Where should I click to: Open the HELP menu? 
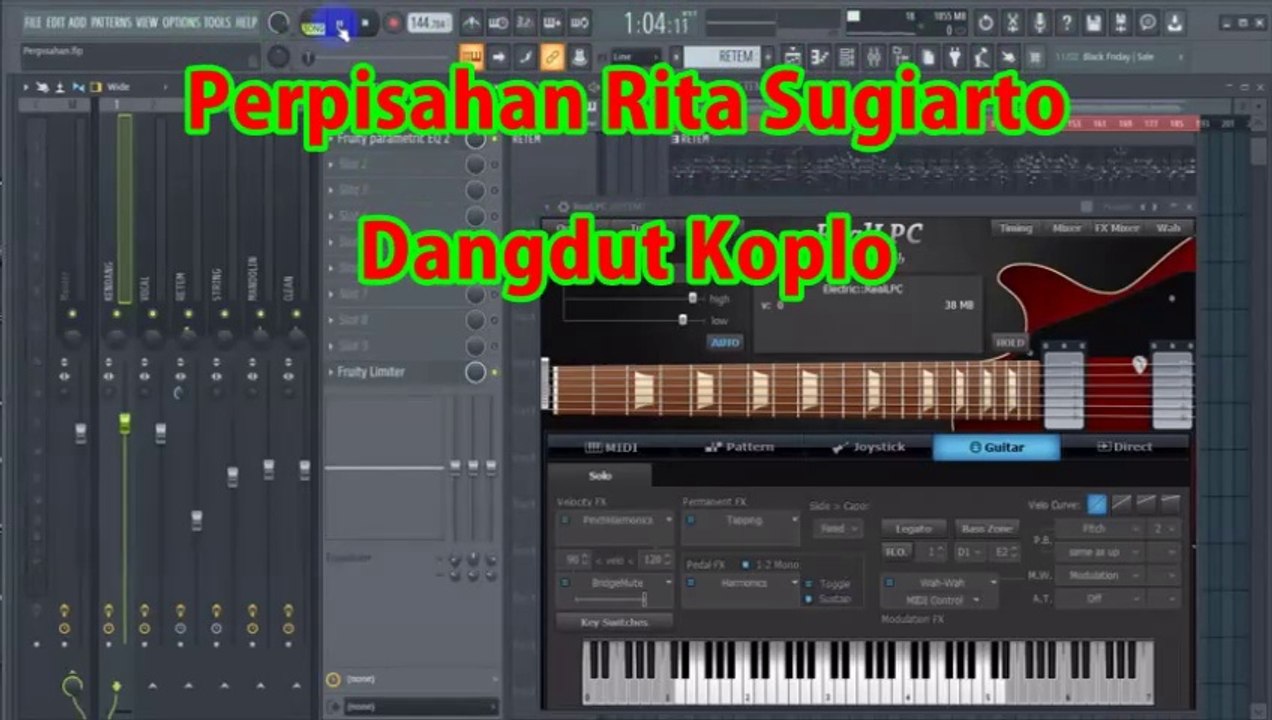click(246, 22)
